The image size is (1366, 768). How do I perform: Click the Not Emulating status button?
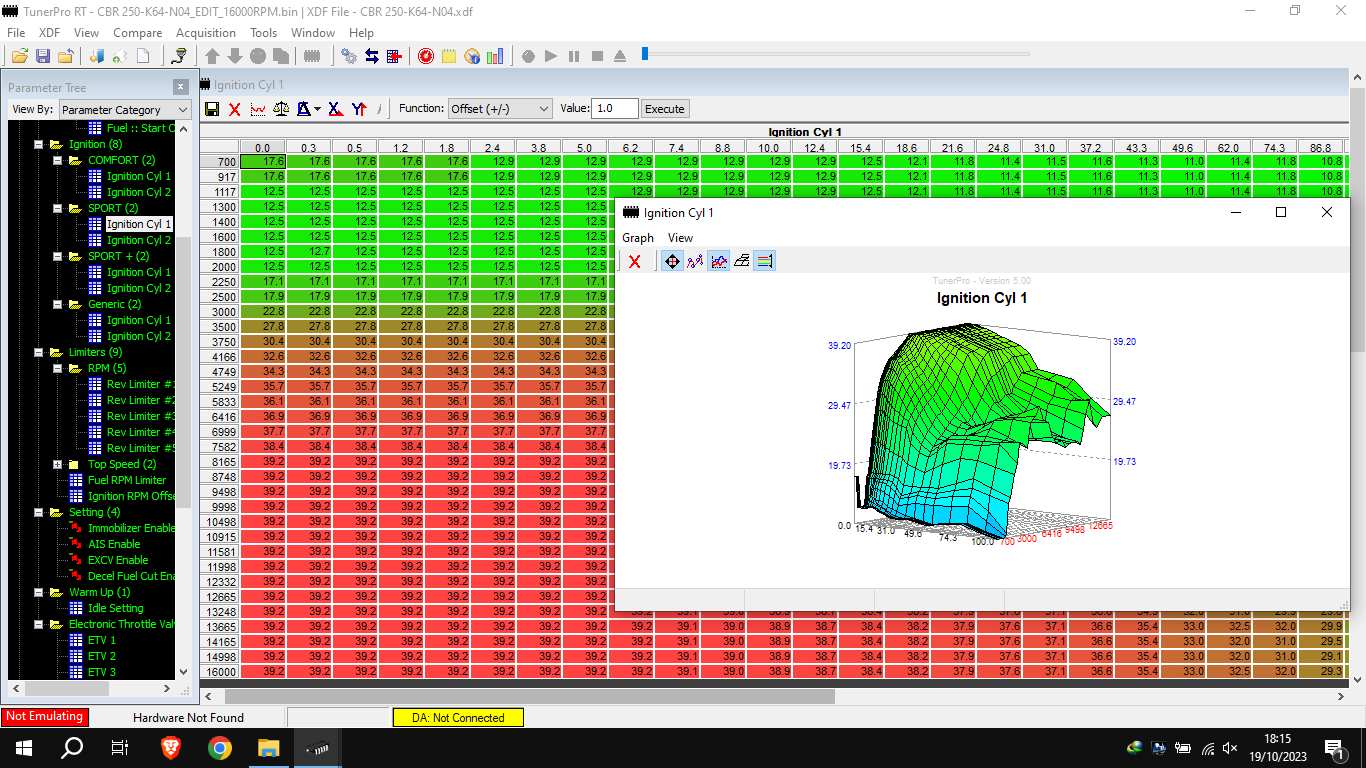tap(43, 717)
